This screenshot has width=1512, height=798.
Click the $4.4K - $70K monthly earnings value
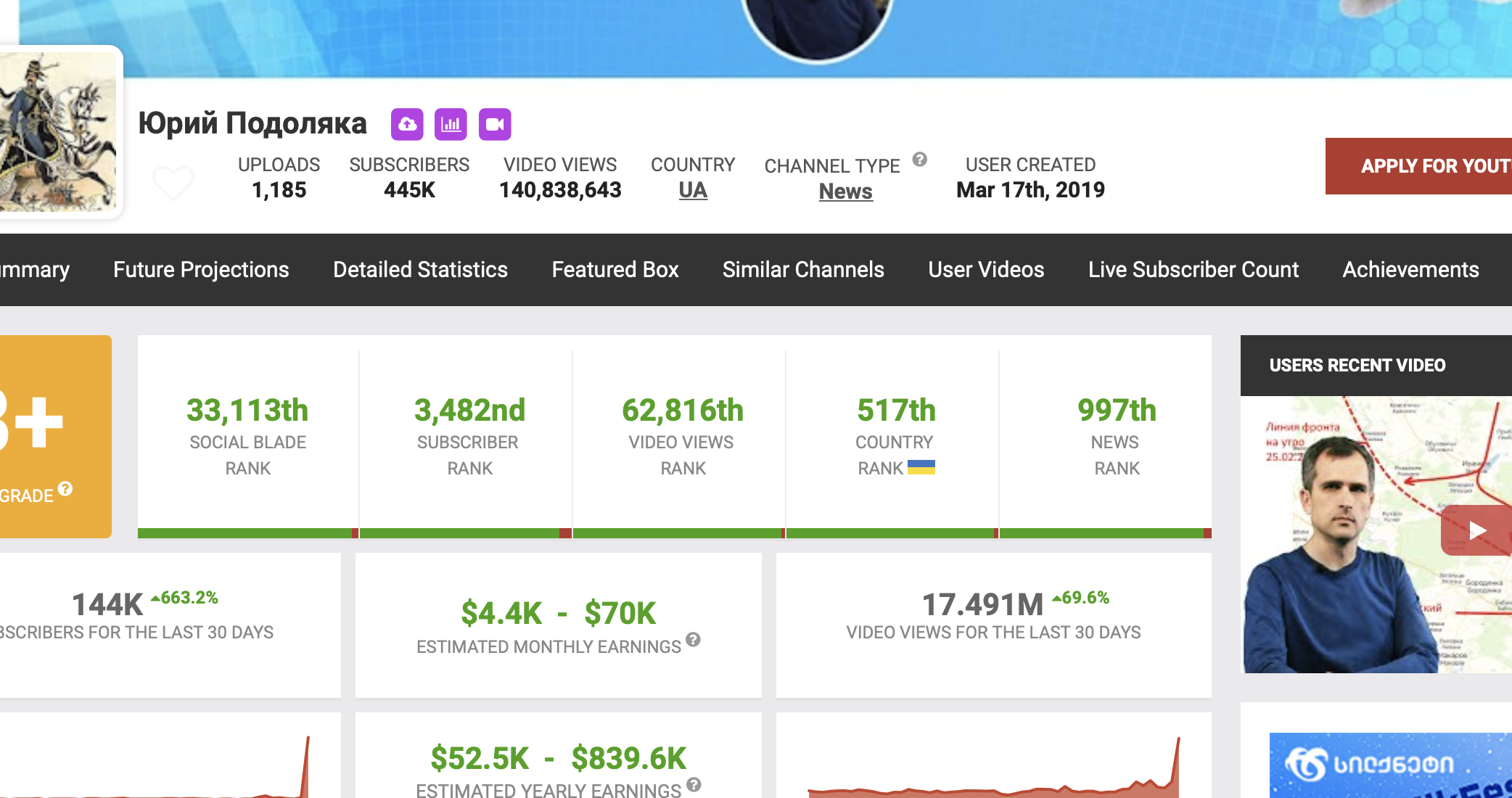click(558, 614)
